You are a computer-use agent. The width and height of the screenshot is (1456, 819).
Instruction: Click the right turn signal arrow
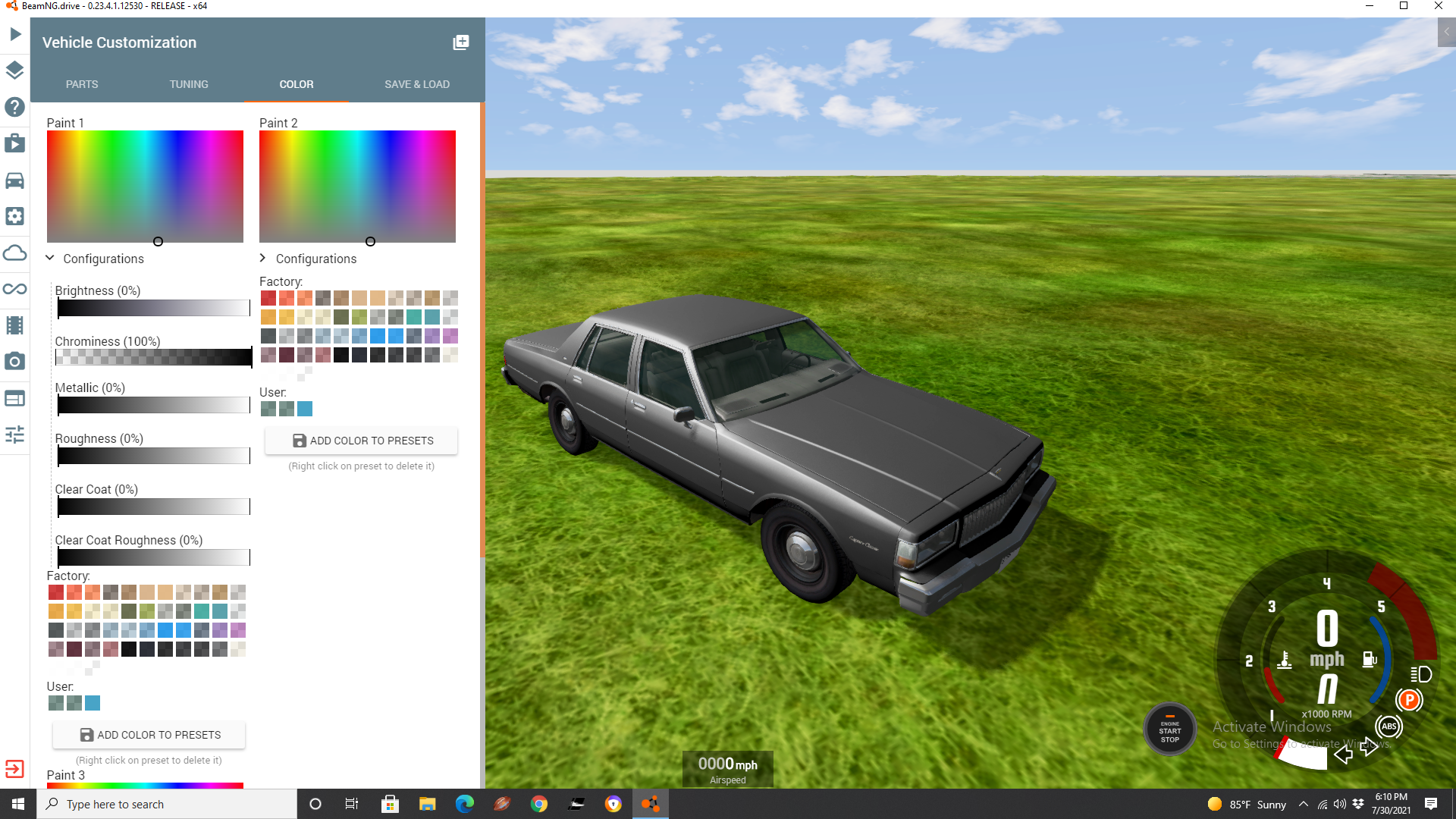pyautogui.click(x=1369, y=747)
